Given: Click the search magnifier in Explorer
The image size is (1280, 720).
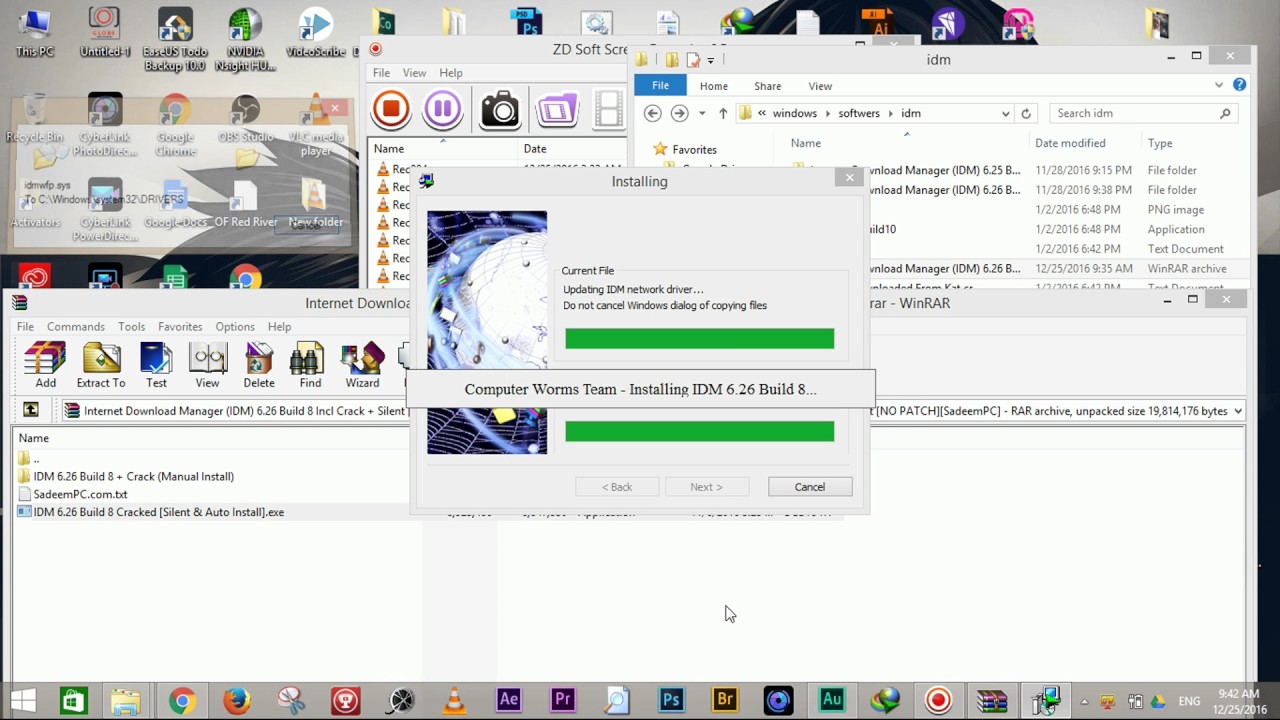Looking at the screenshot, I should click(x=1225, y=113).
